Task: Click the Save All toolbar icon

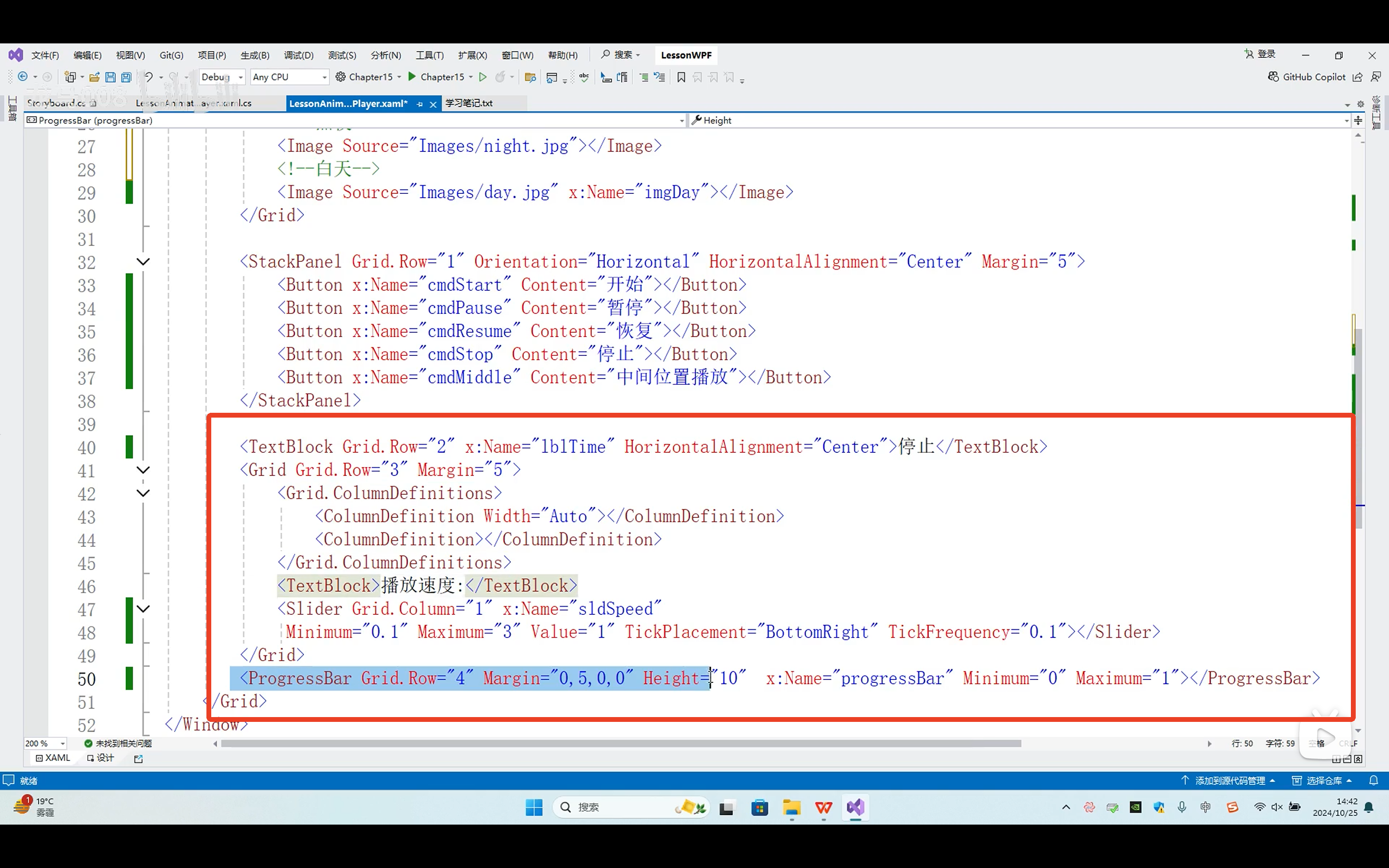Action: coord(126,77)
